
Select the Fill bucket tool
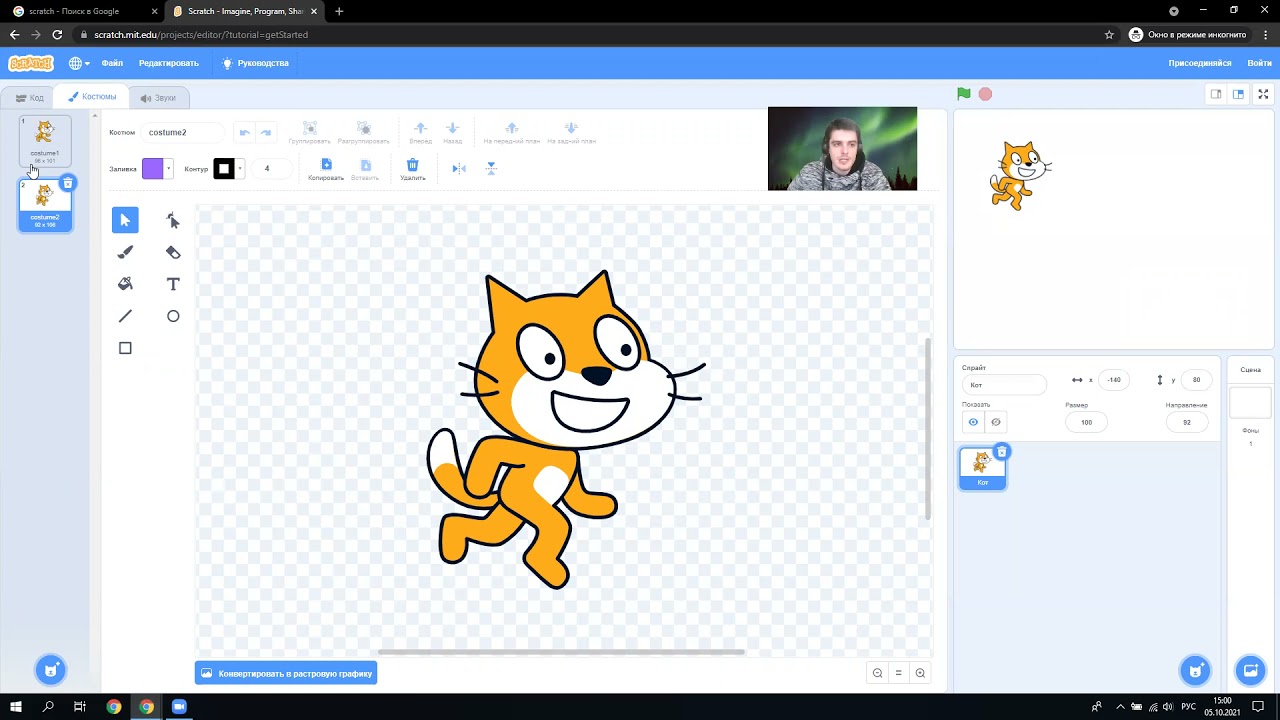(125, 284)
